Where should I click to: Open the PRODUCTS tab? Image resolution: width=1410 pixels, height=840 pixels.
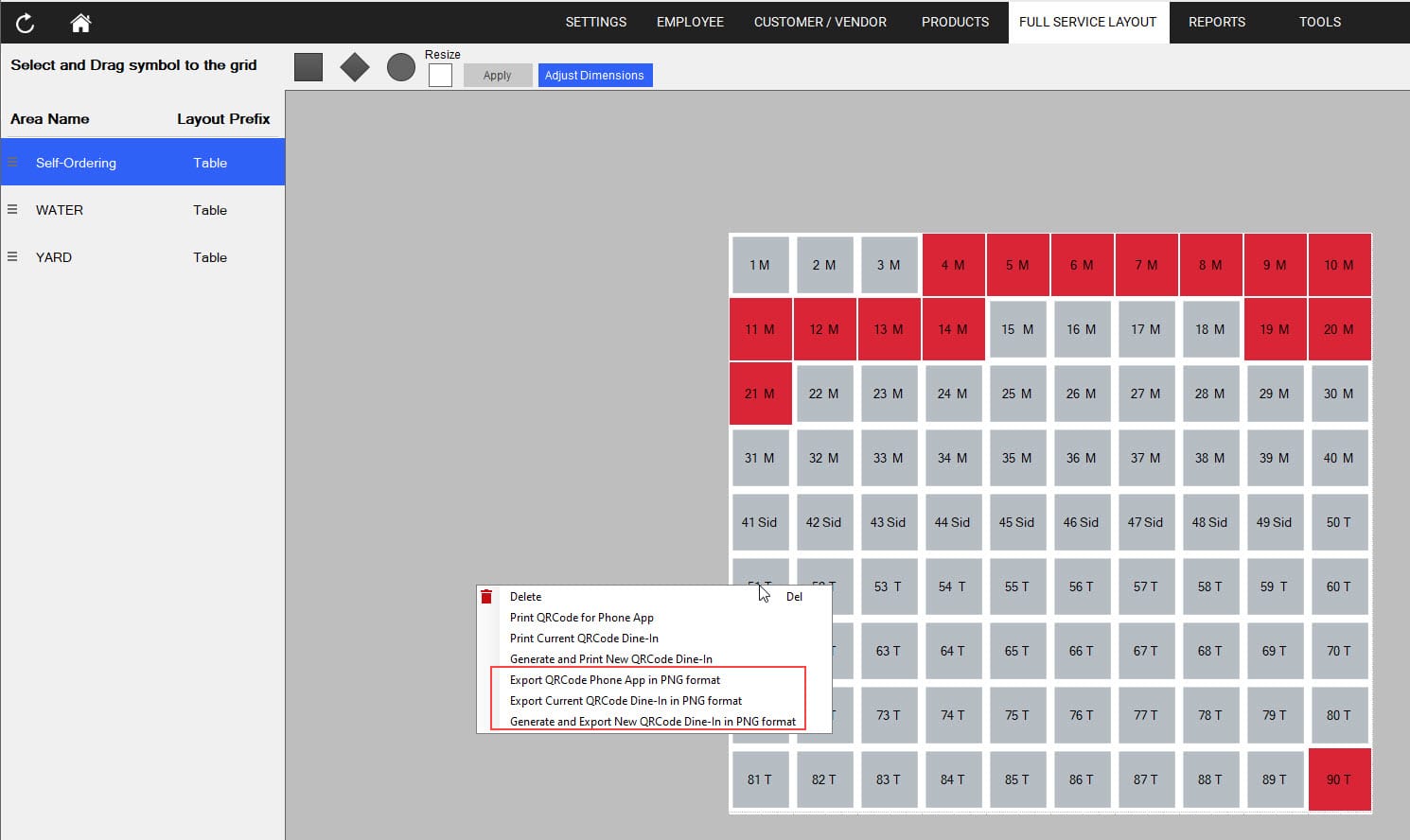click(955, 22)
